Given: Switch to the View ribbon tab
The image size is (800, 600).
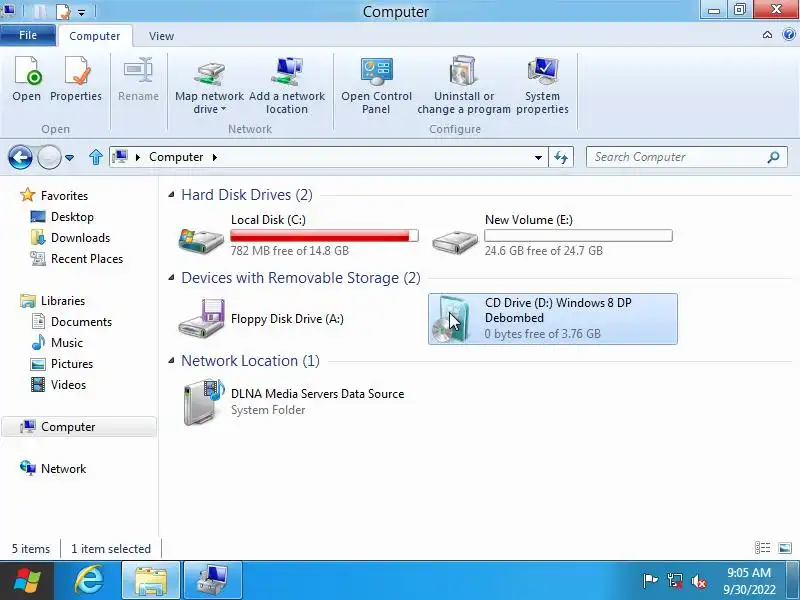Looking at the screenshot, I should point(161,36).
